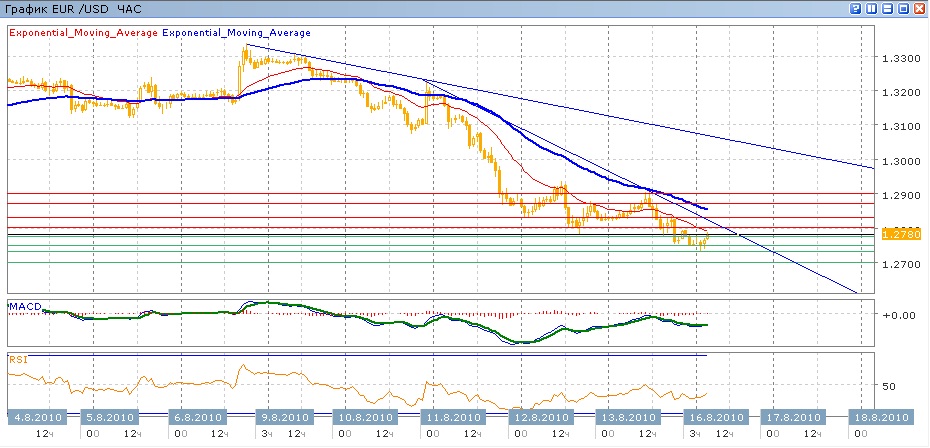Close the chart with the red X

coord(917,8)
